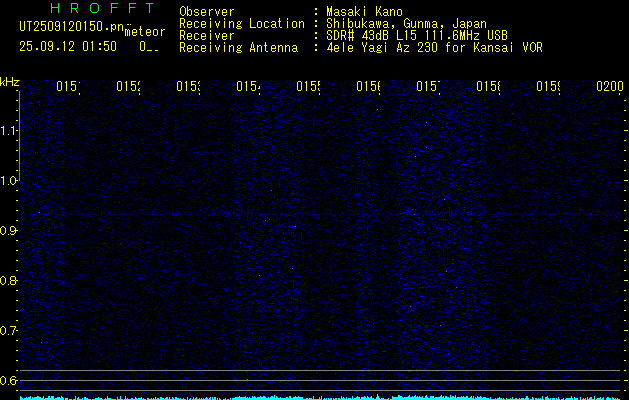Click the Observer label
Image resolution: width=629 pixels, height=400 pixels.
coord(207,12)
